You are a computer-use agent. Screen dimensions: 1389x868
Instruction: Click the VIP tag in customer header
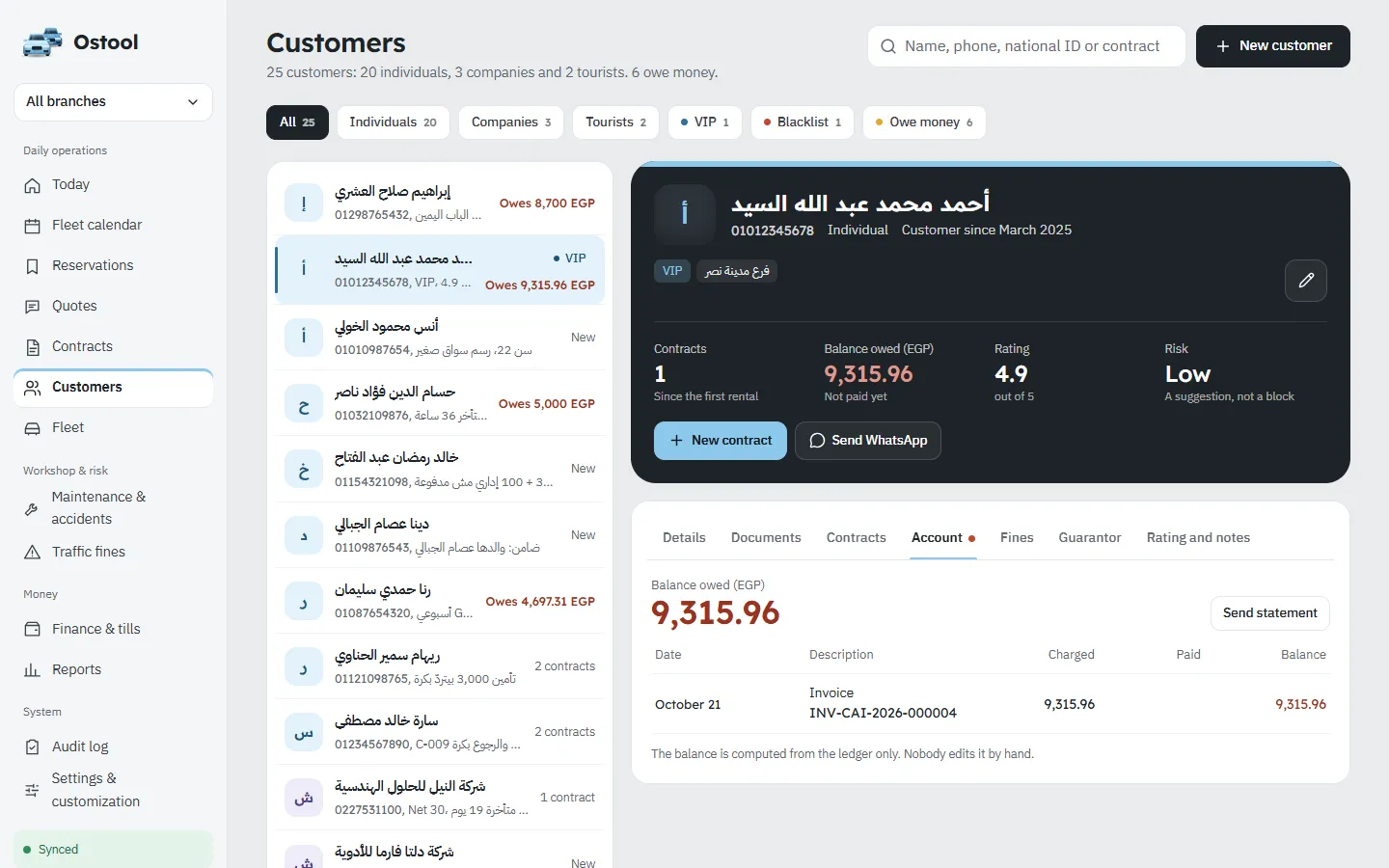672,271
